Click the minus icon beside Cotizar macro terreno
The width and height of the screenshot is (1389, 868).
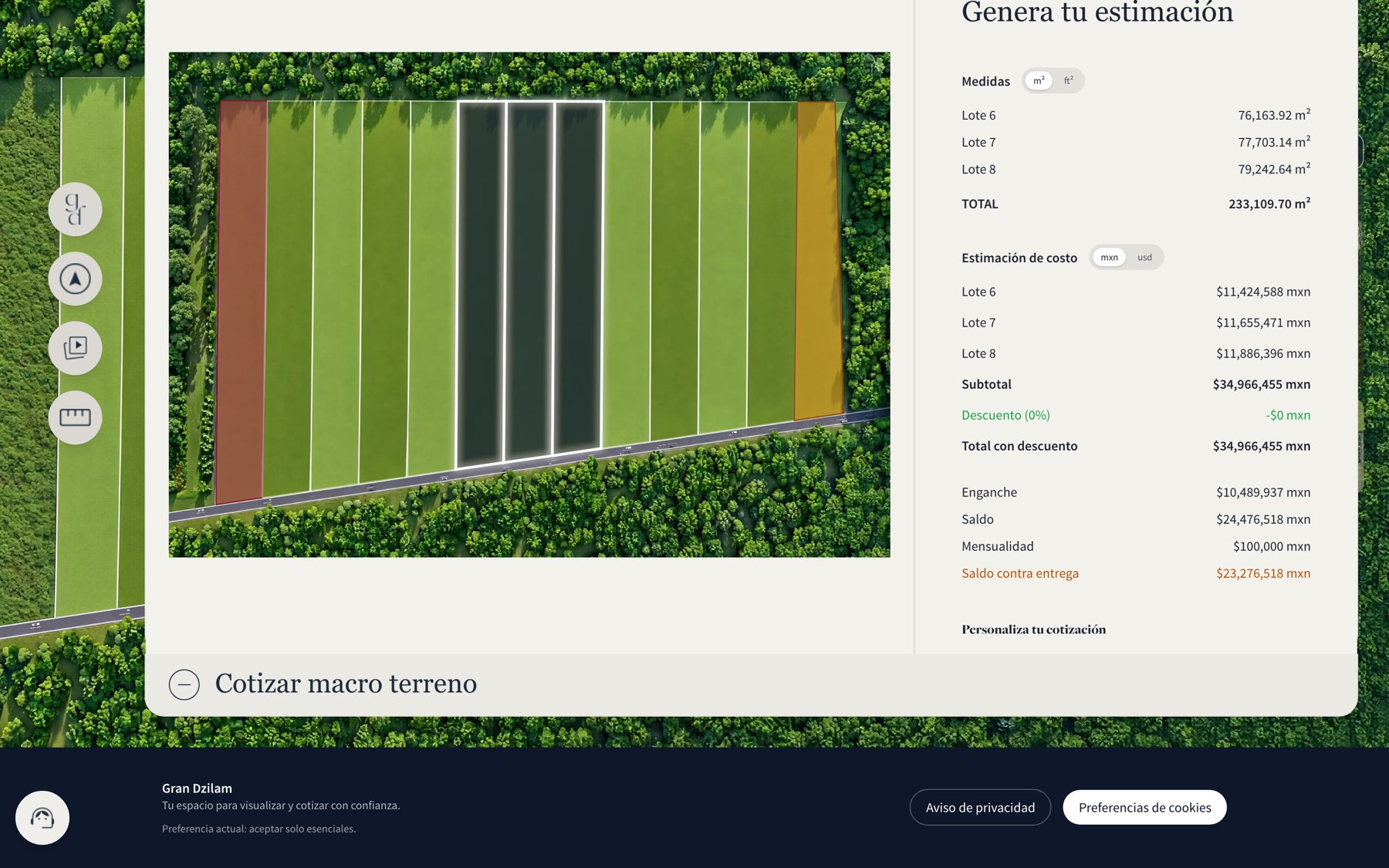[x=184, y=684]
